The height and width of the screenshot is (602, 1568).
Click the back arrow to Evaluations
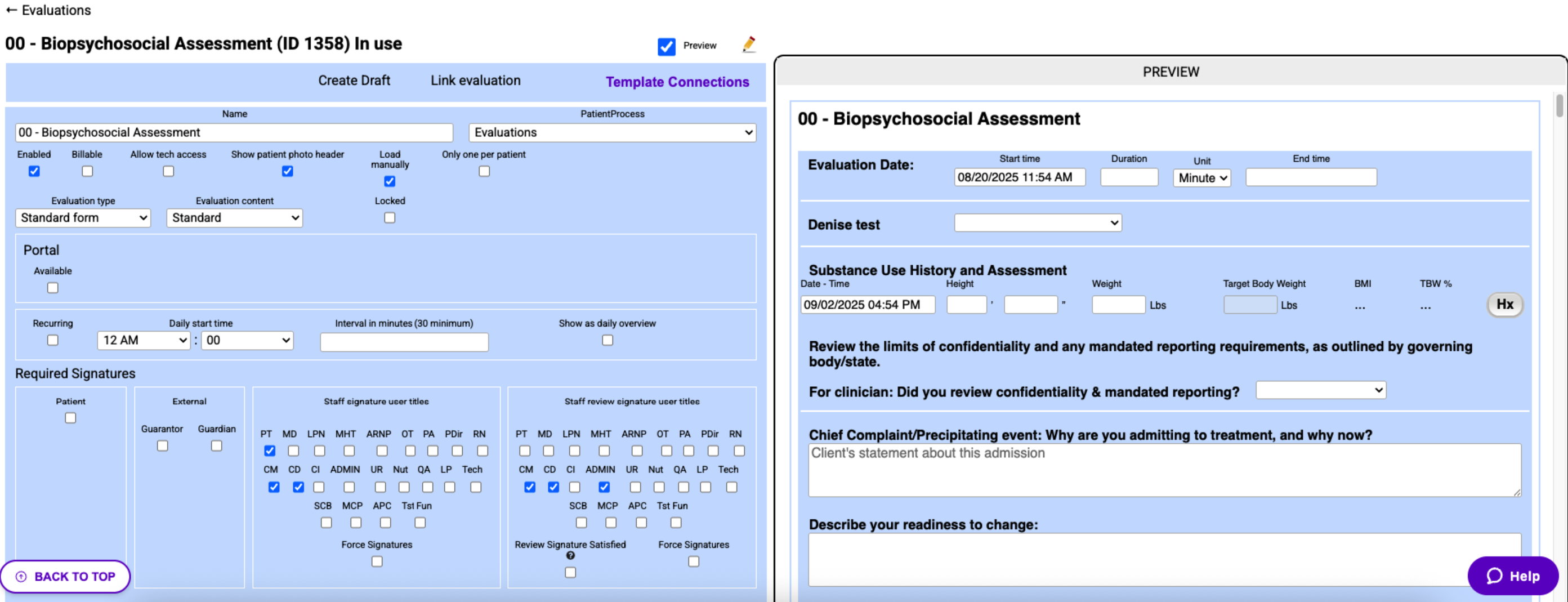pos(12,10)
